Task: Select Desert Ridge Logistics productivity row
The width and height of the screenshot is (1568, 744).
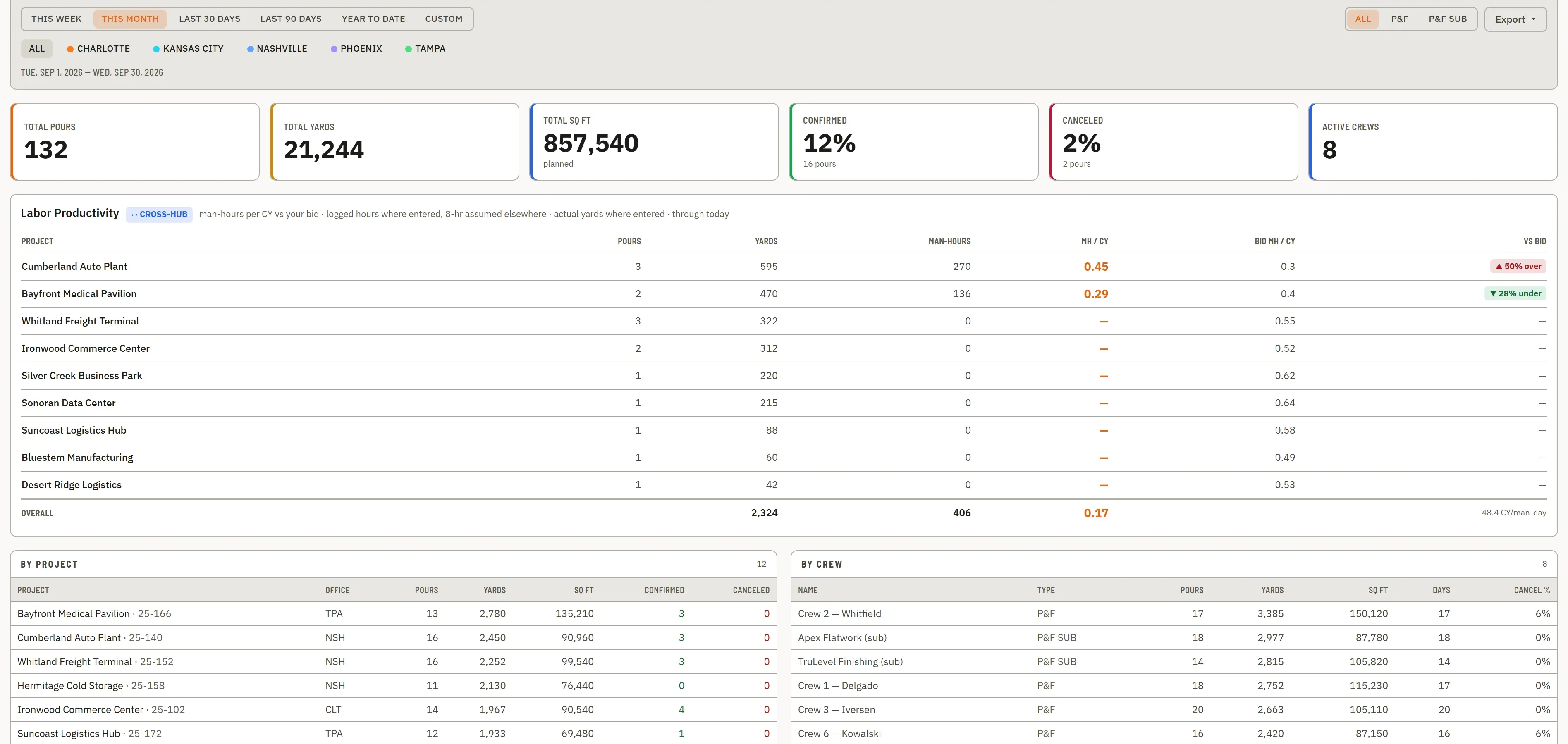Action: click(784, 485)
